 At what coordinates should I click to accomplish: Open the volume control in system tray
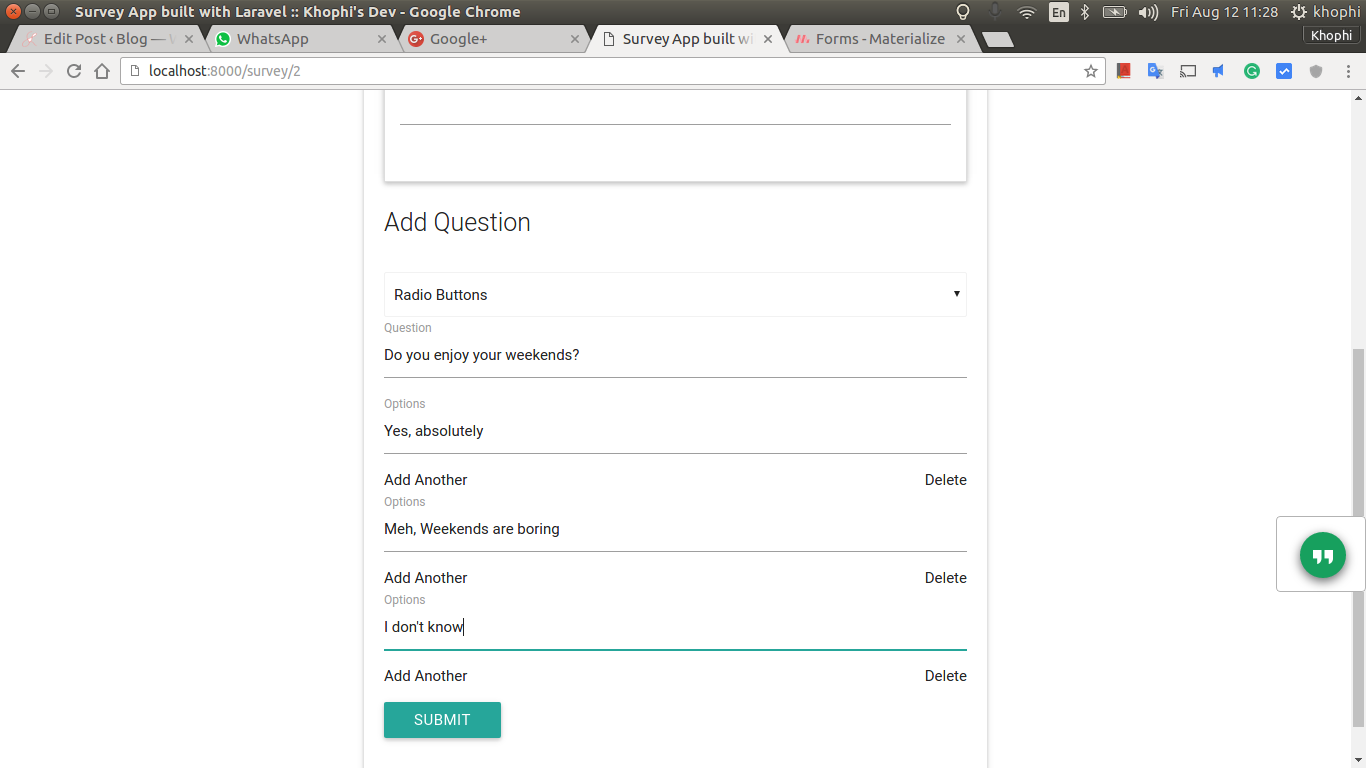click(x=1148, y=12)
